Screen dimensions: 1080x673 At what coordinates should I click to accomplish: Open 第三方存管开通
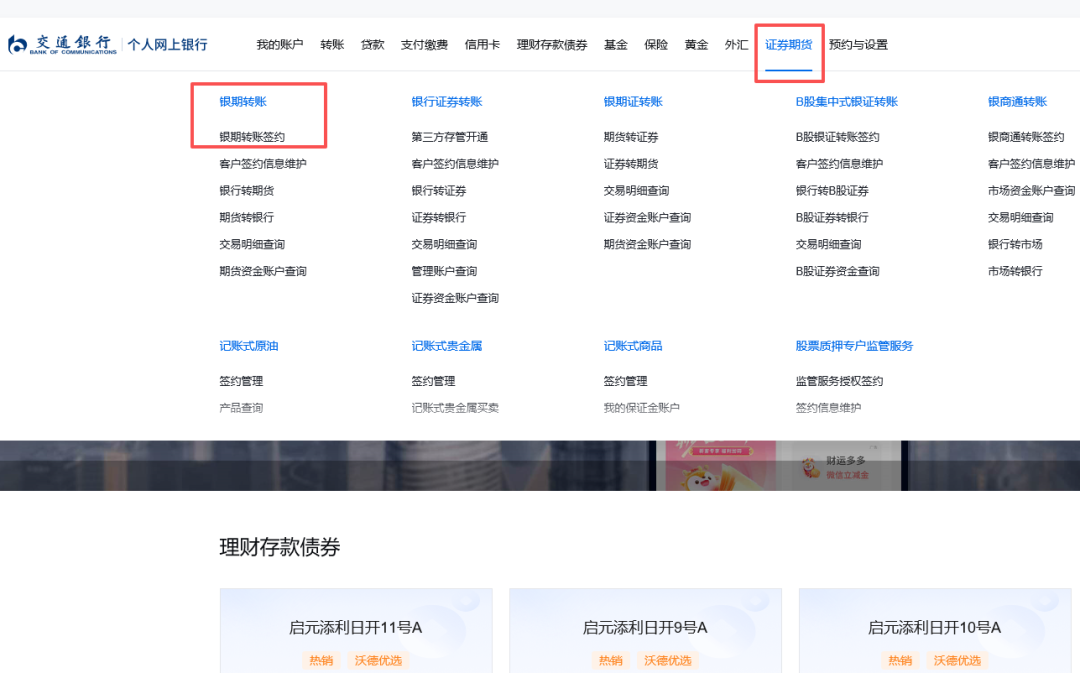click(453, 137)
